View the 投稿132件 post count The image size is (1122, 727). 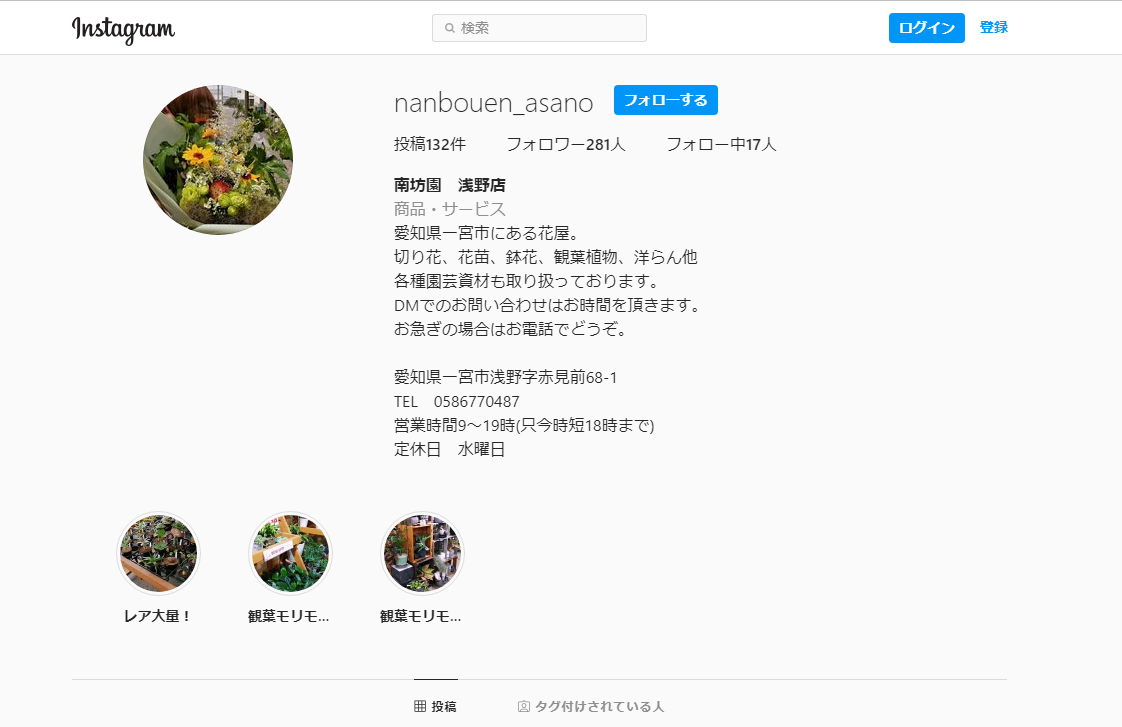click(429, 145)
